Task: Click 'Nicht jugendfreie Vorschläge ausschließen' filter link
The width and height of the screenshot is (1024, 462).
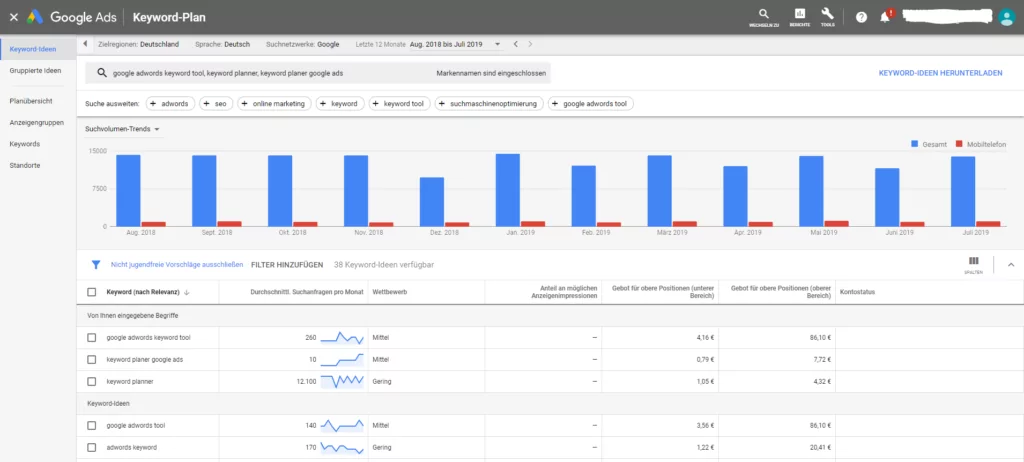Action: 177,265
